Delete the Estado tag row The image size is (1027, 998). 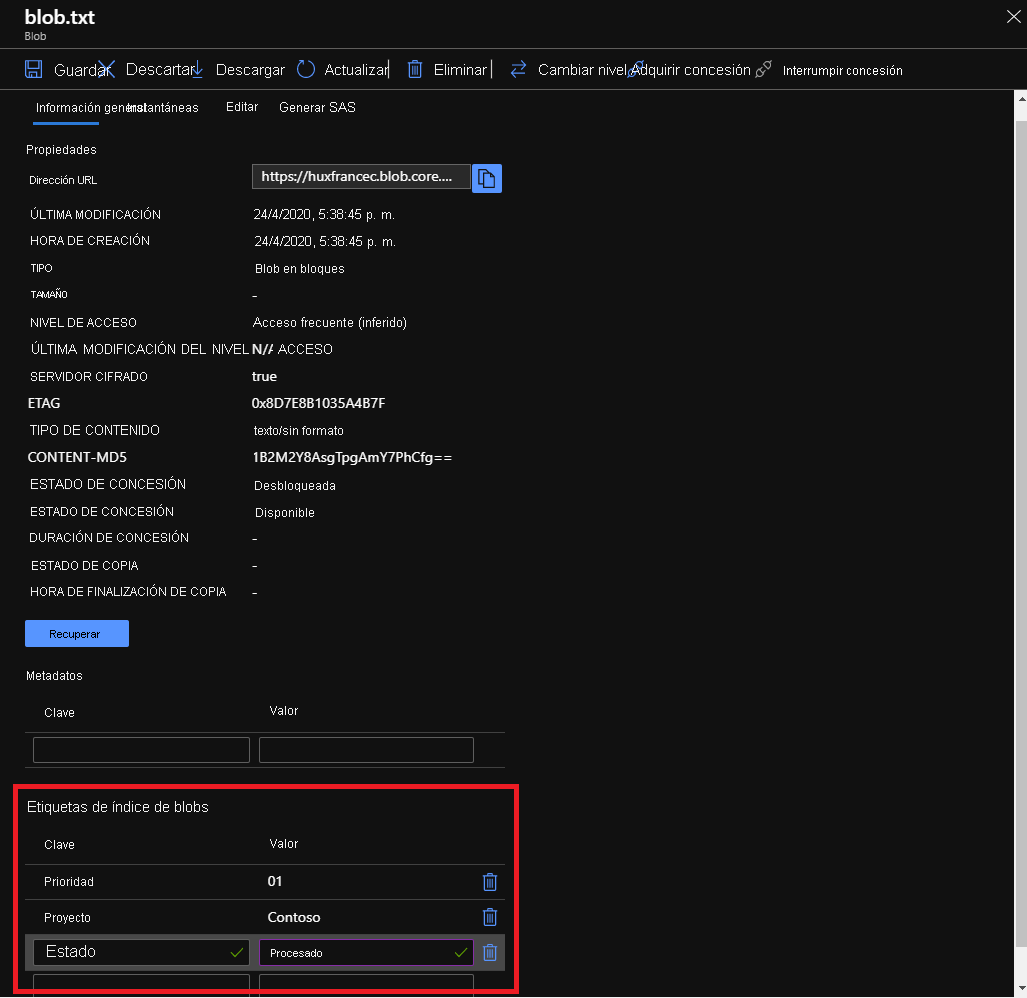click(x=489, y=952)
